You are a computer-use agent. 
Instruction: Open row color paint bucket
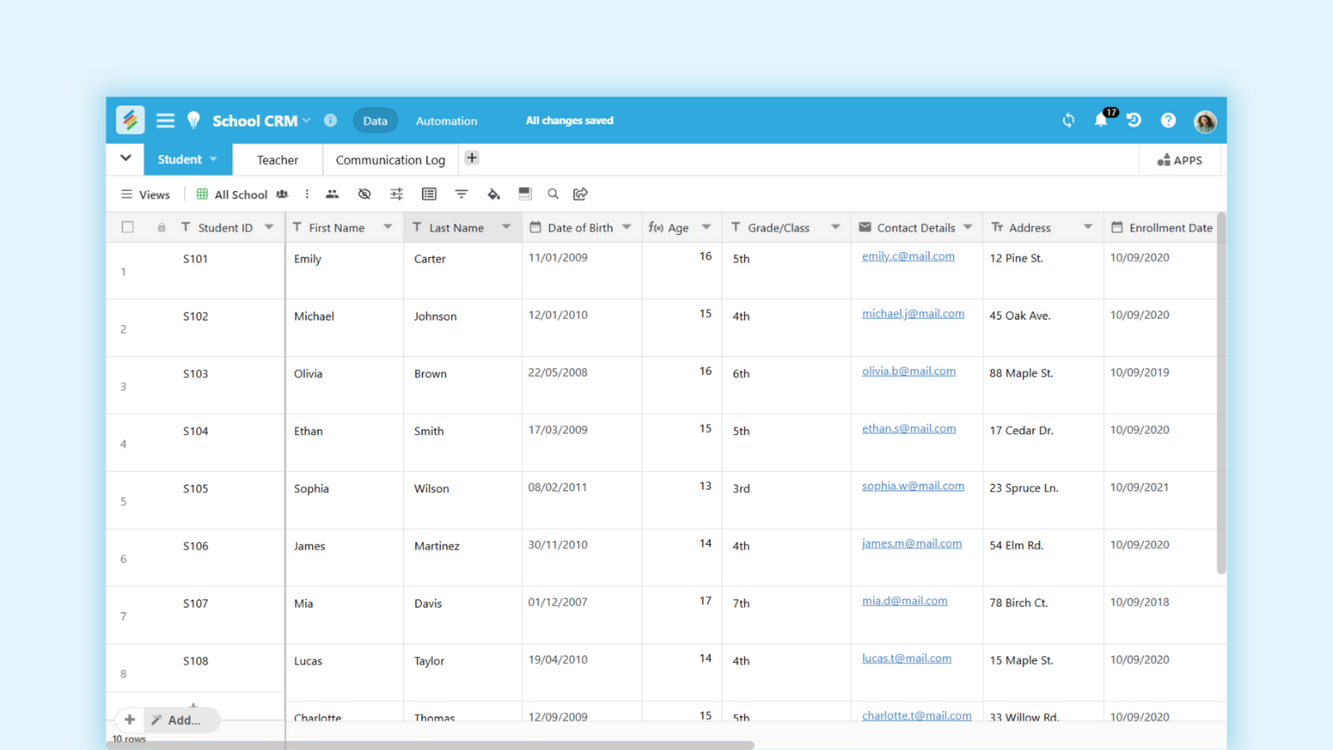[x=493, y=194]
